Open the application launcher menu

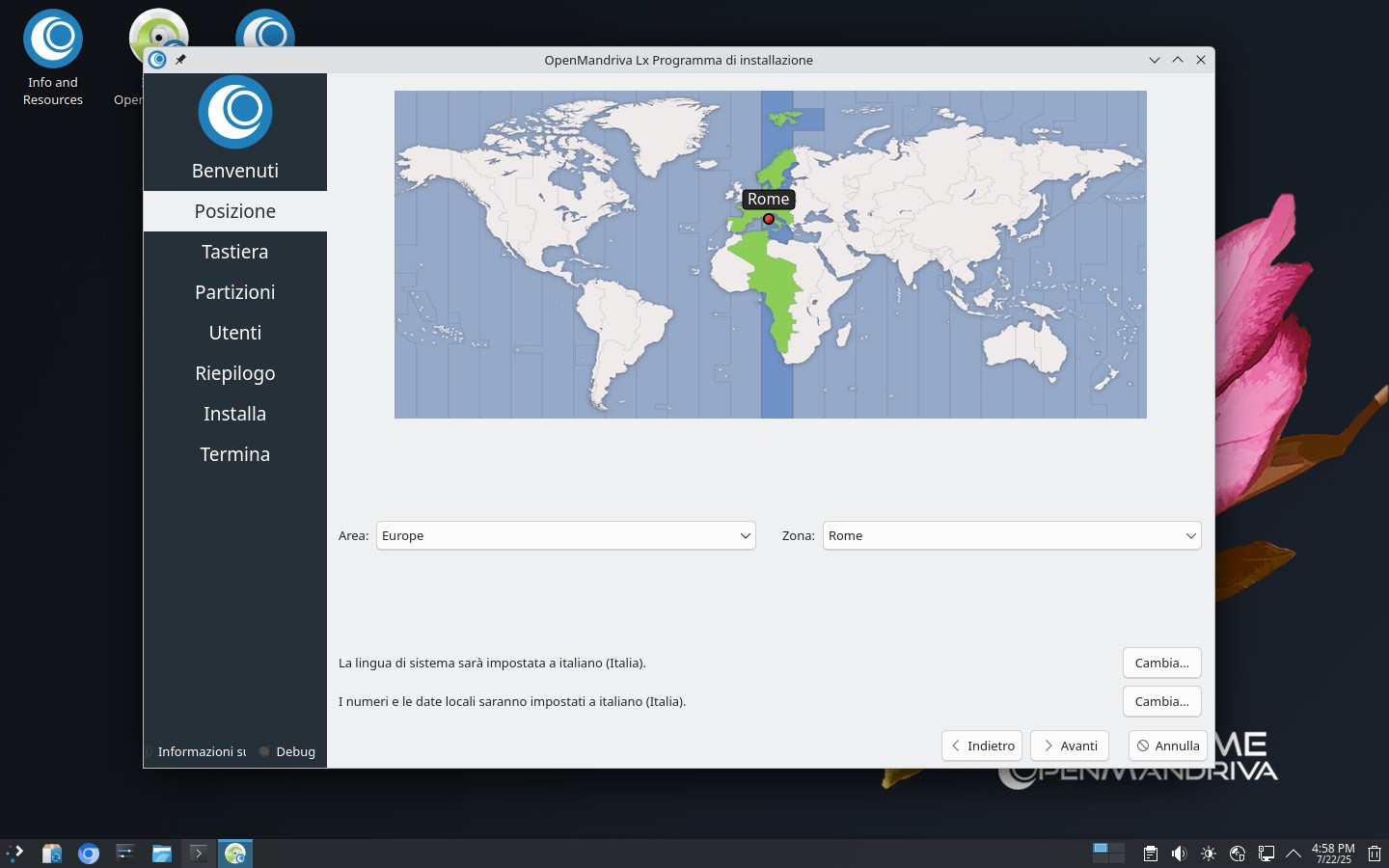point(15,854)
